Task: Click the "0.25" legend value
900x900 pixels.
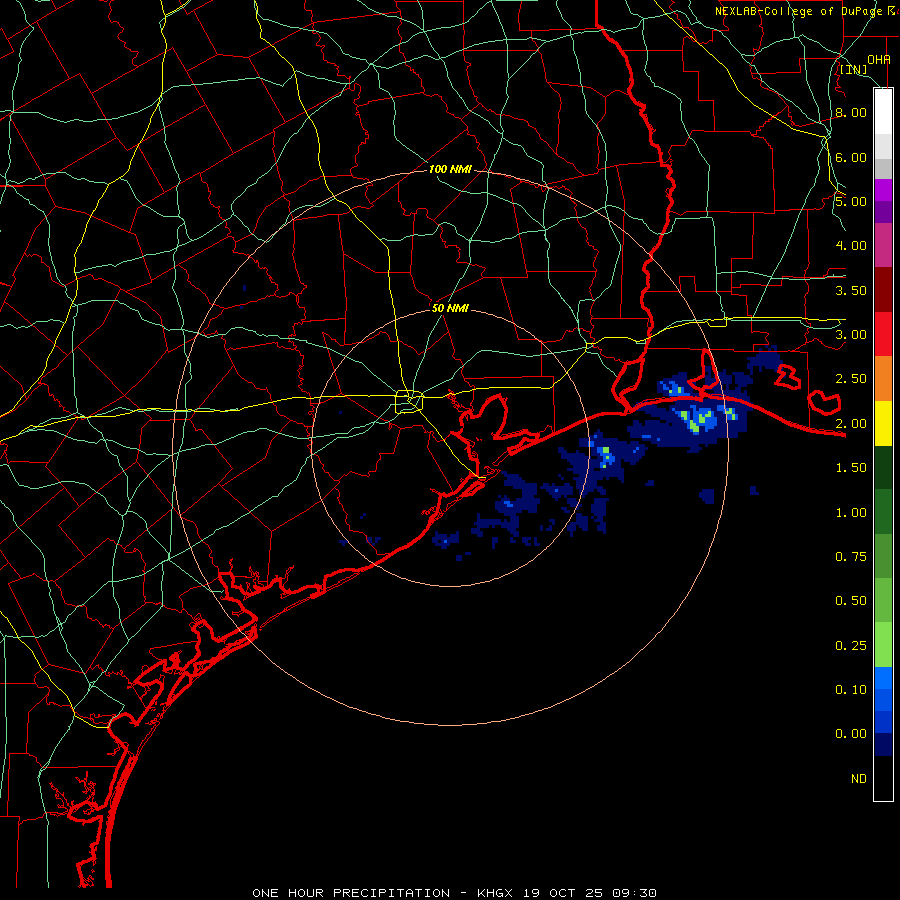Action: click(851, 646)
